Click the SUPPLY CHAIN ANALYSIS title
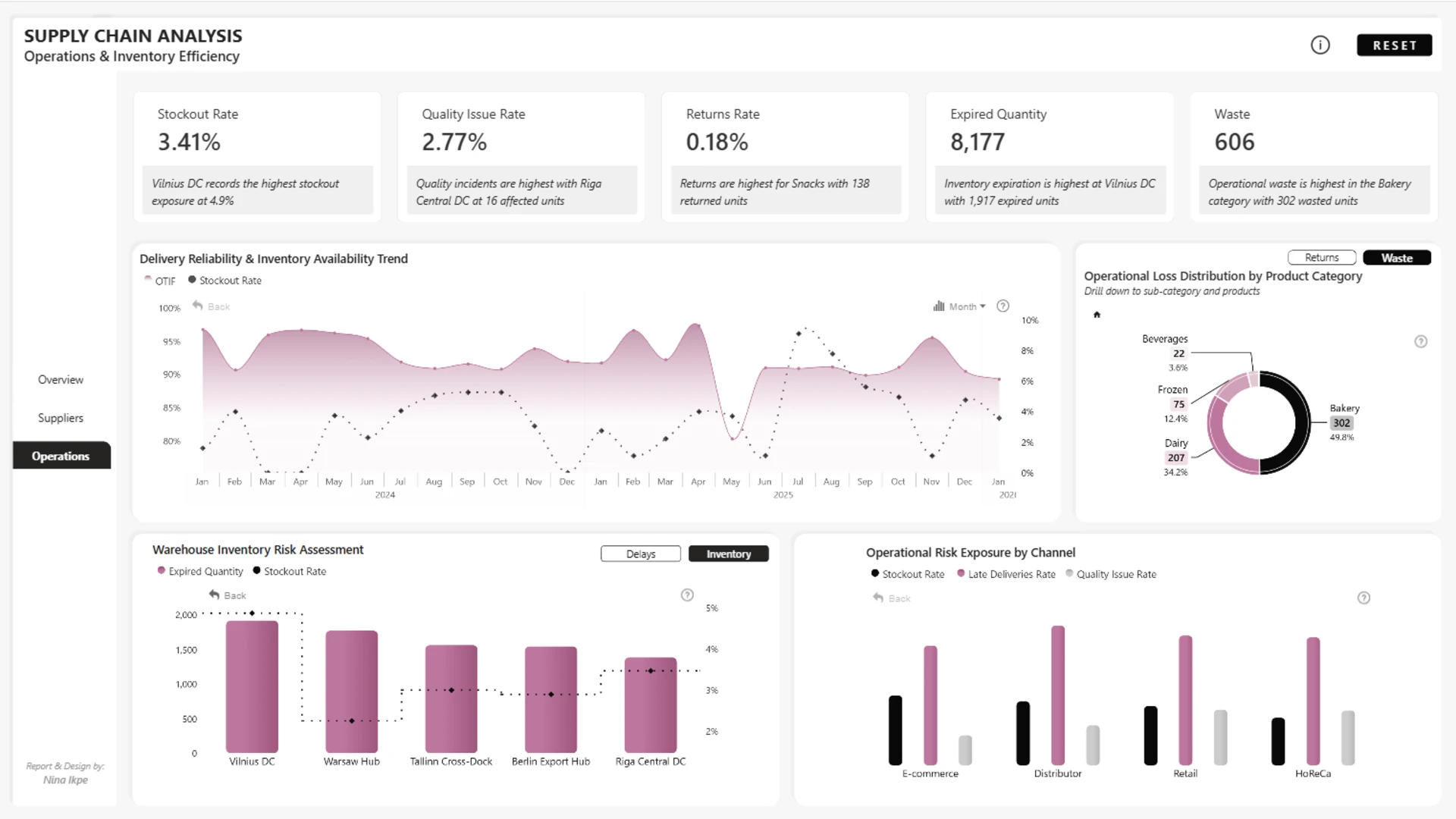 pos(133,36)
